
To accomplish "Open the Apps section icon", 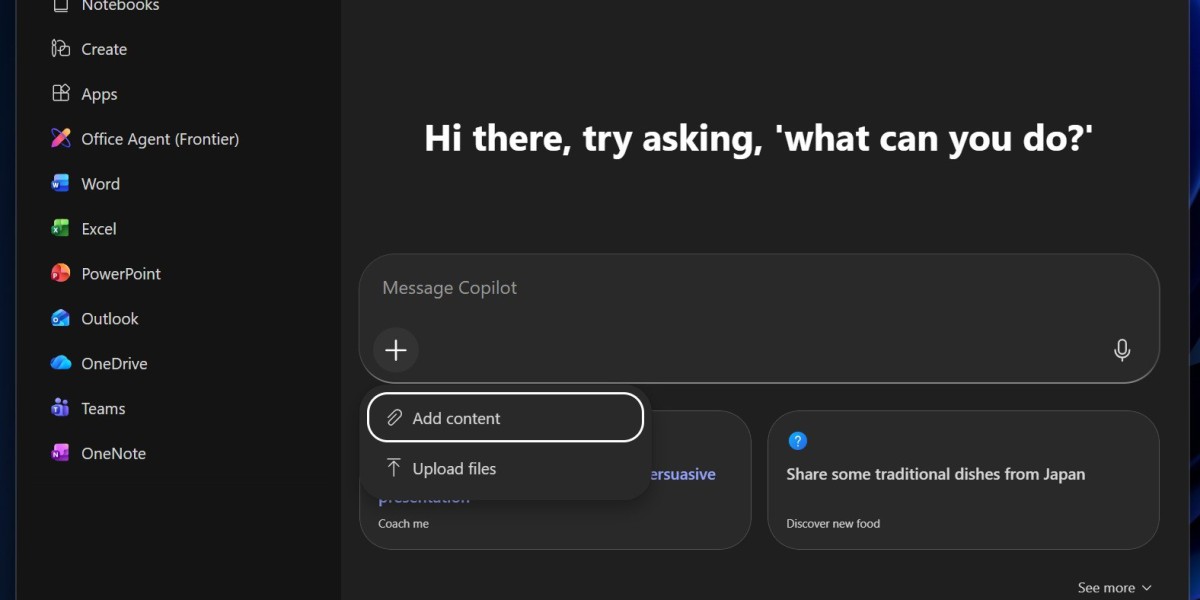I will [61, 94].
